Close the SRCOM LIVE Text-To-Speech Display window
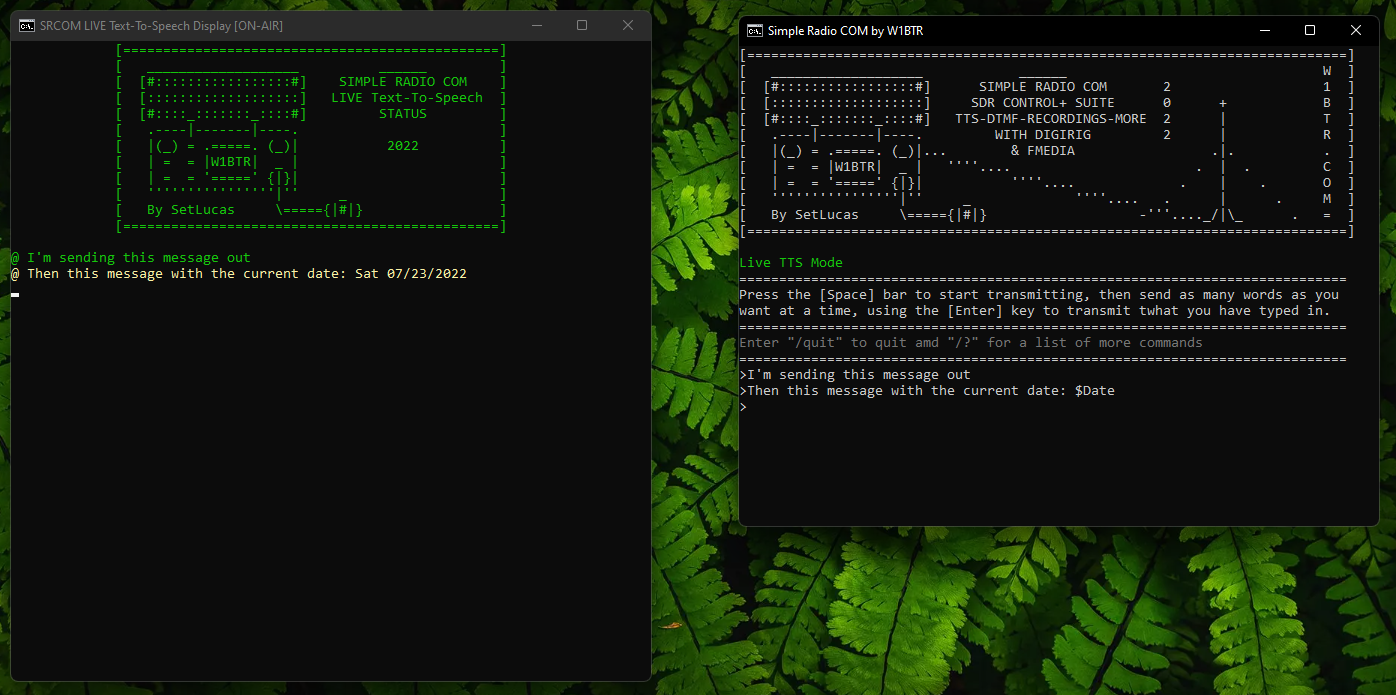 pyautogui.click(x=628, y=26)
